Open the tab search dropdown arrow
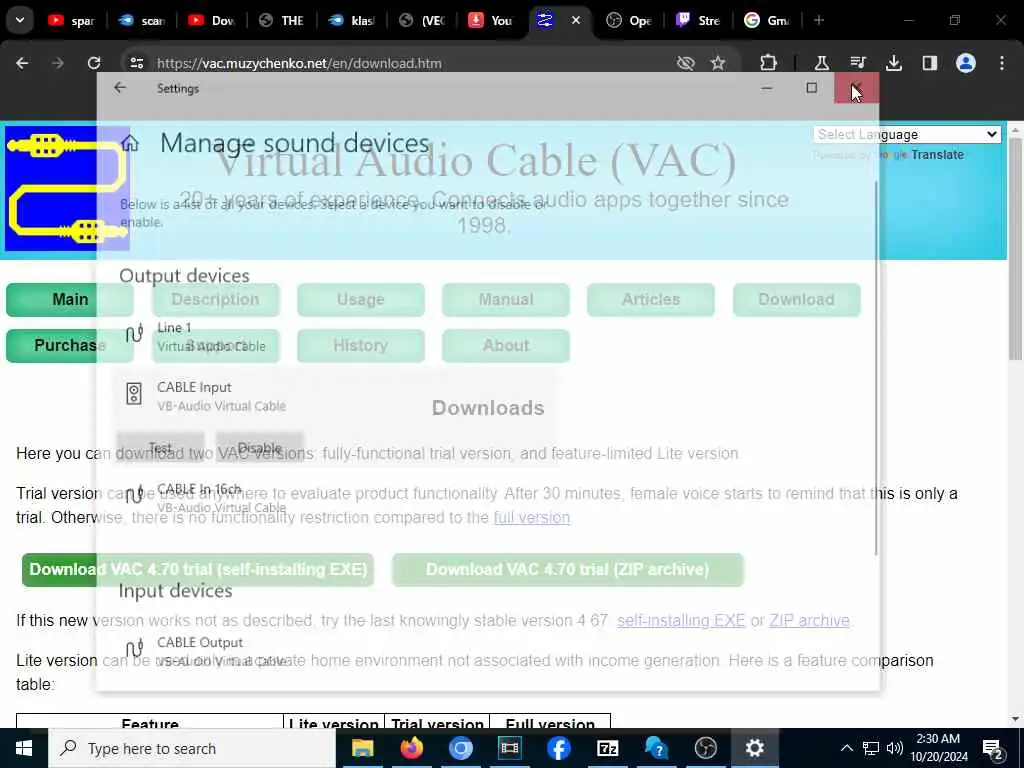This screenshot has height=768, width=1024. (20, 20)
